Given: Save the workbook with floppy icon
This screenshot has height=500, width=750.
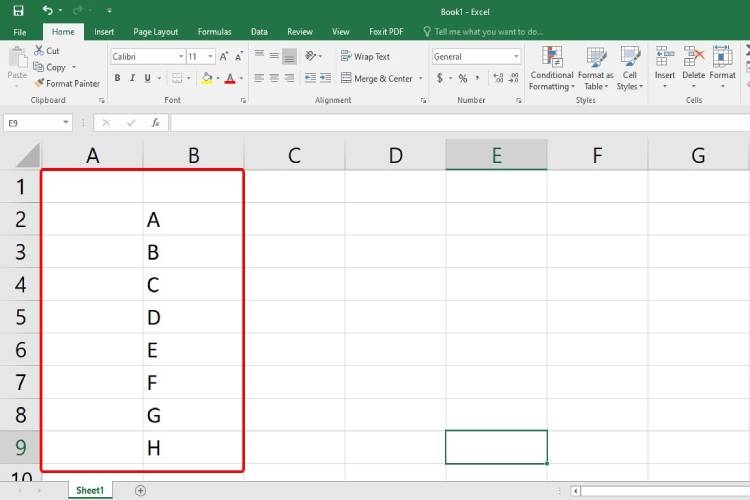Looking at the screenshot, I should point(18,11).
